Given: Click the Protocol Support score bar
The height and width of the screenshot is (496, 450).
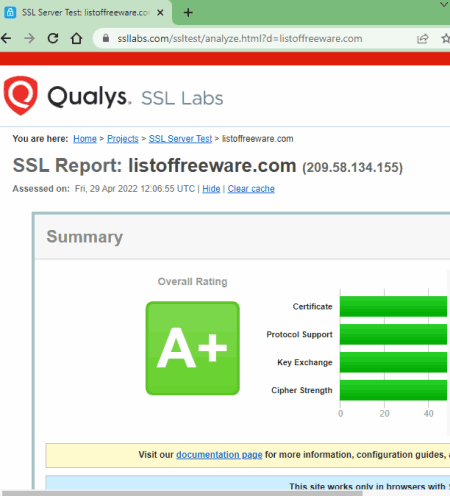Looking at the screenshot, I should click(393, 334).
